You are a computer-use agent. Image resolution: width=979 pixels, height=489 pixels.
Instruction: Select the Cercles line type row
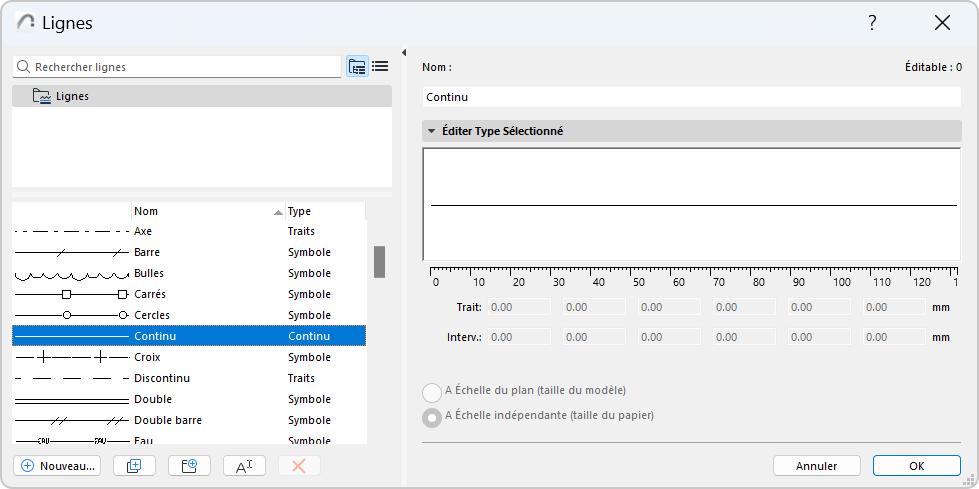151,315
